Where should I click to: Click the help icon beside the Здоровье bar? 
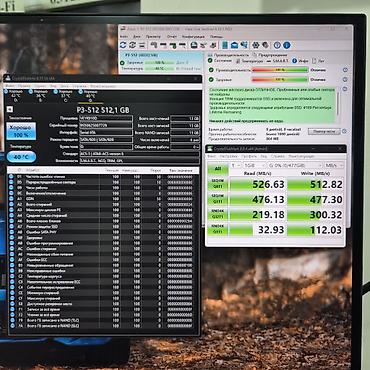click(x=345, y=80)
